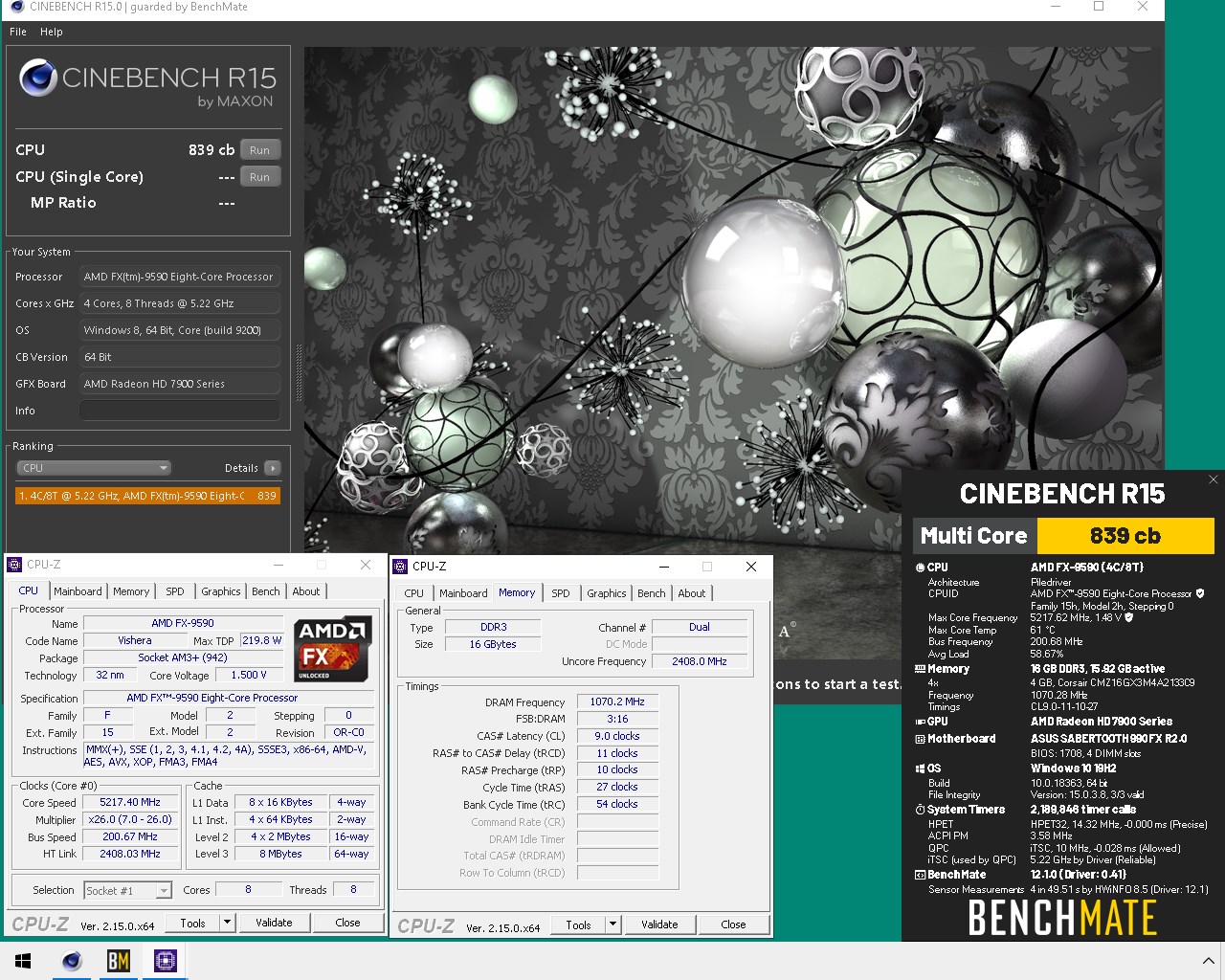Image resolution: width=1225 pixels, height=980 pixels.
Task: Open Graphics tab in left CPU-Z window
Action: coord(221,591)
